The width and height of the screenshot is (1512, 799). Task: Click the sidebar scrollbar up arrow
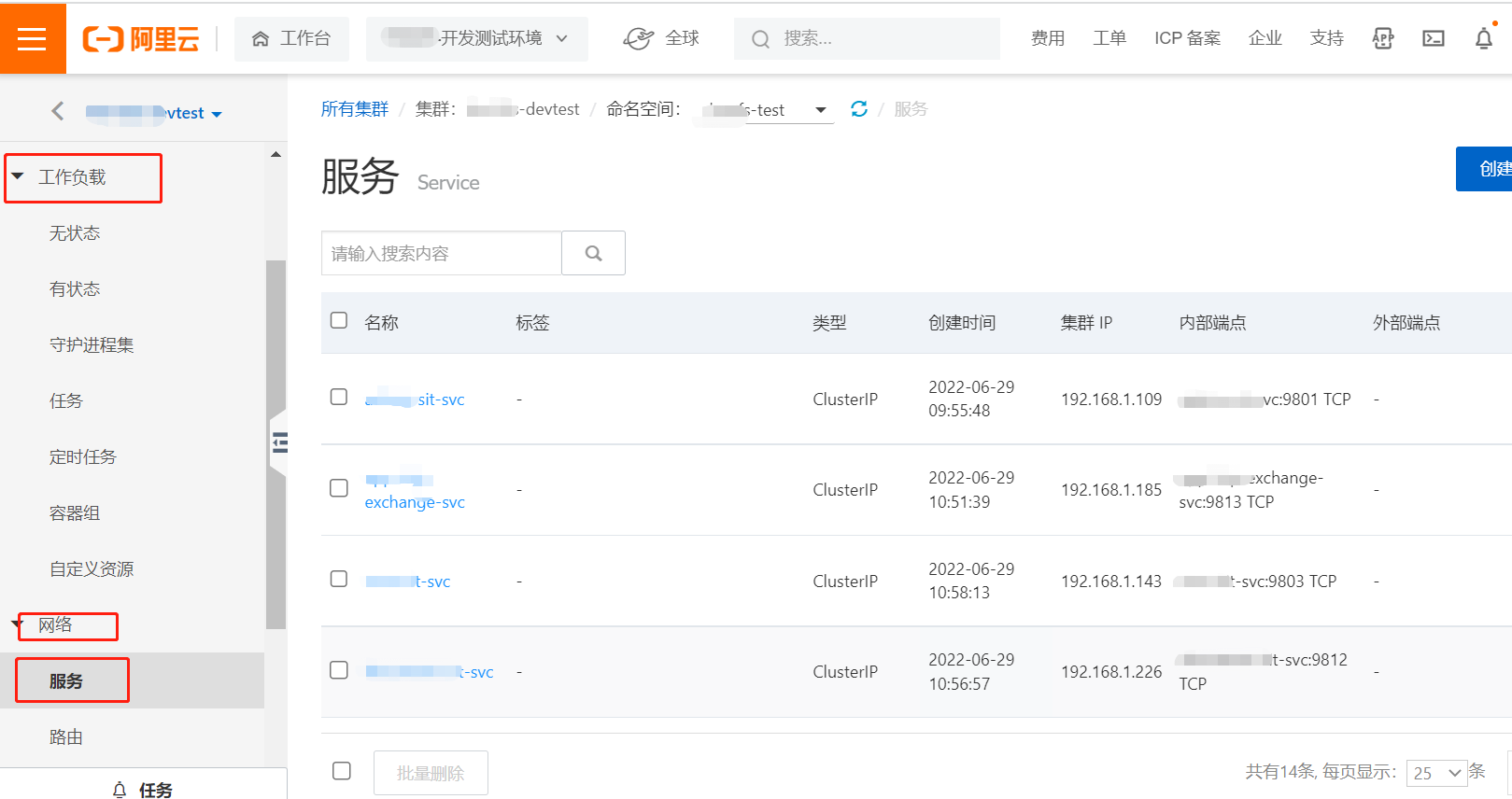(x=276, y=155)
